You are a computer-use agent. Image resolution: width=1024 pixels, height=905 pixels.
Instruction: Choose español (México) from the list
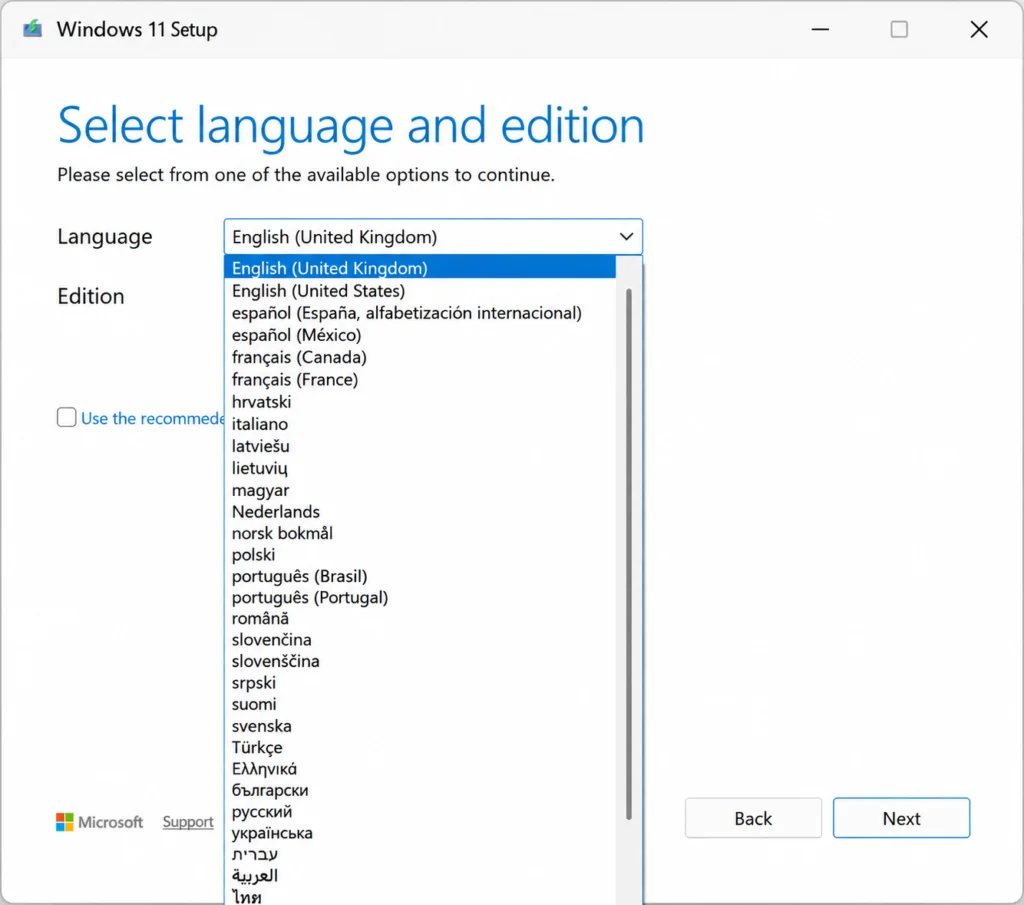pyautogui.click(x=420, y=335)
